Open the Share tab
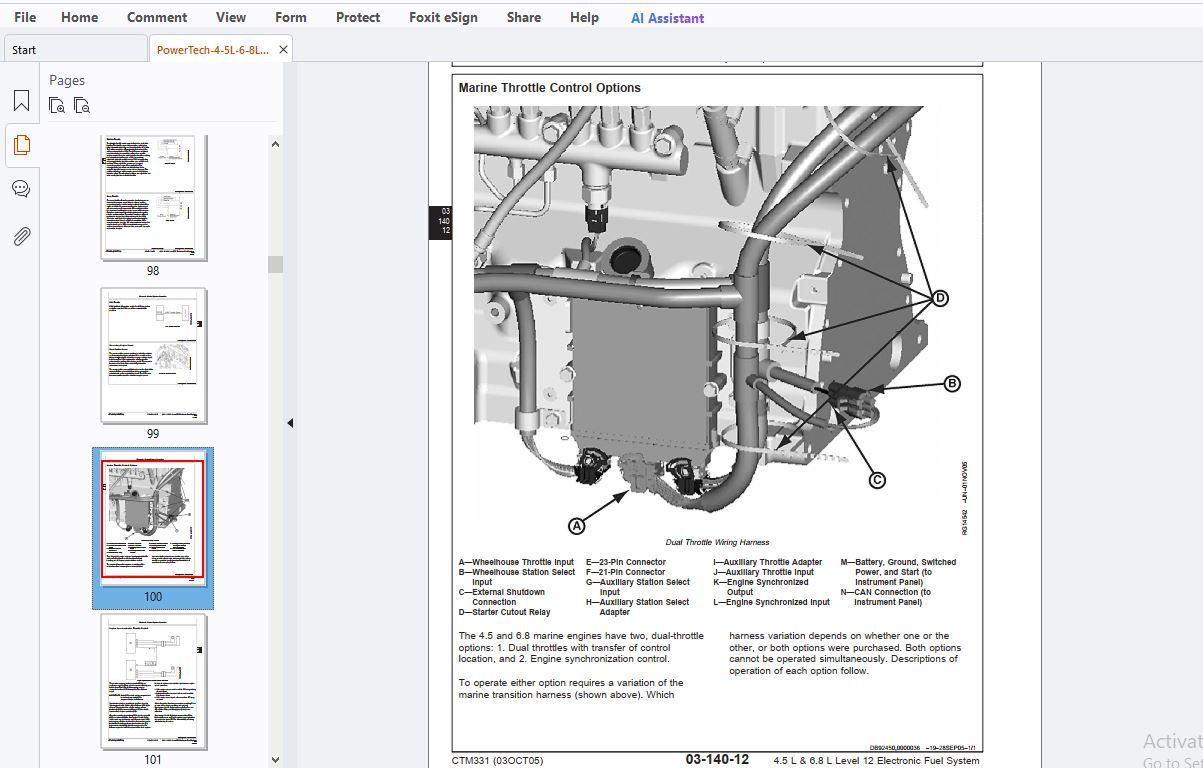The height and width of the screenshot is (768, 1203). [523, 17]
